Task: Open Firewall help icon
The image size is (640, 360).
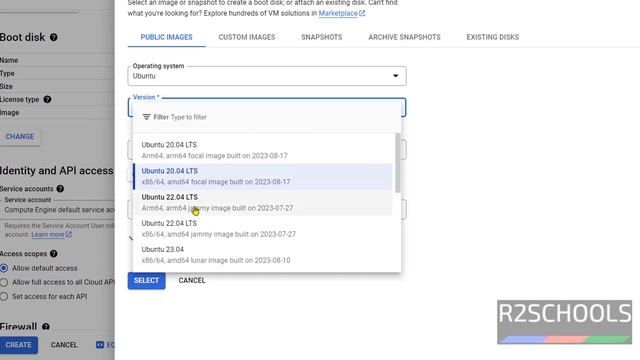Action: point(46,327)
